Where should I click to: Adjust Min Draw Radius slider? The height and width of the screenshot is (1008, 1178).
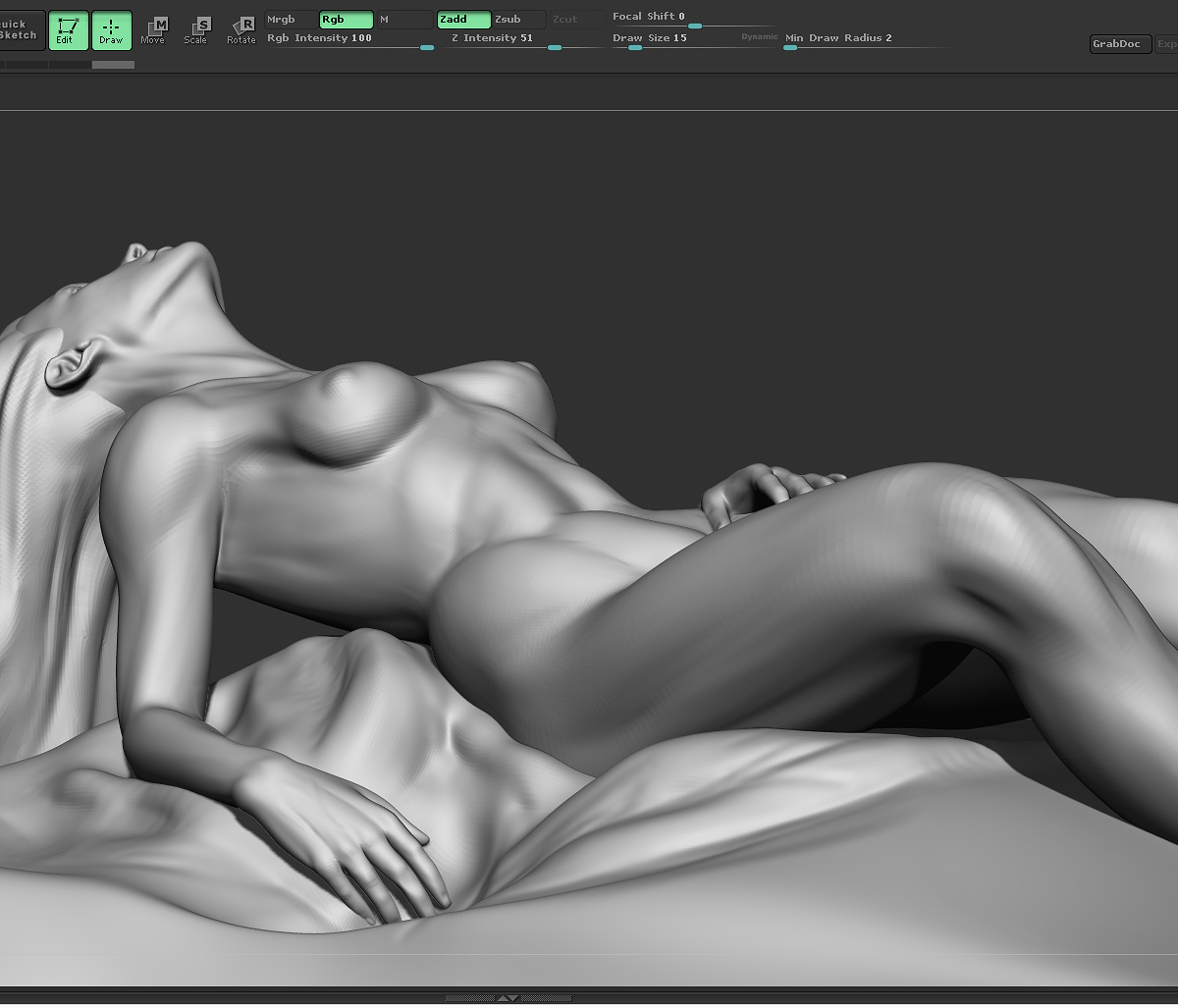(x=866, y=40)
